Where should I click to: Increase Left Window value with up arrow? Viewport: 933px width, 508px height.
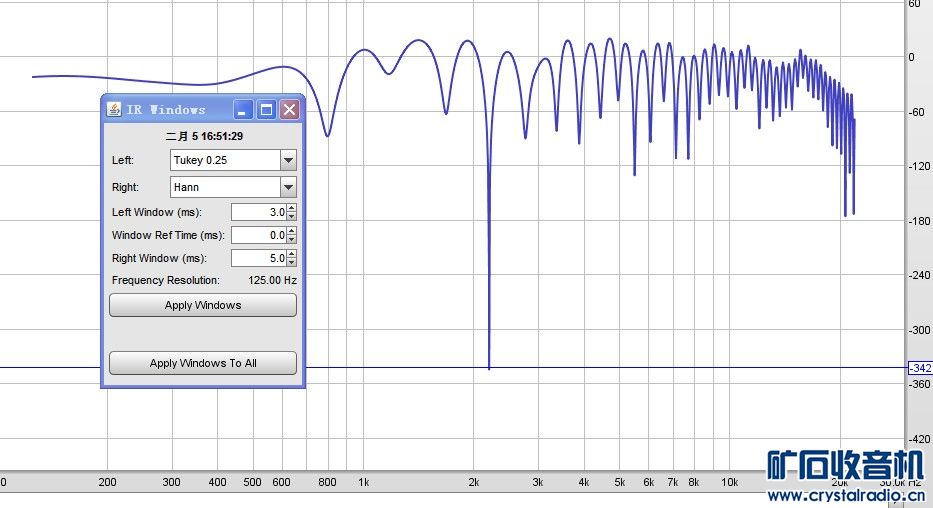(x=292, y=208)
